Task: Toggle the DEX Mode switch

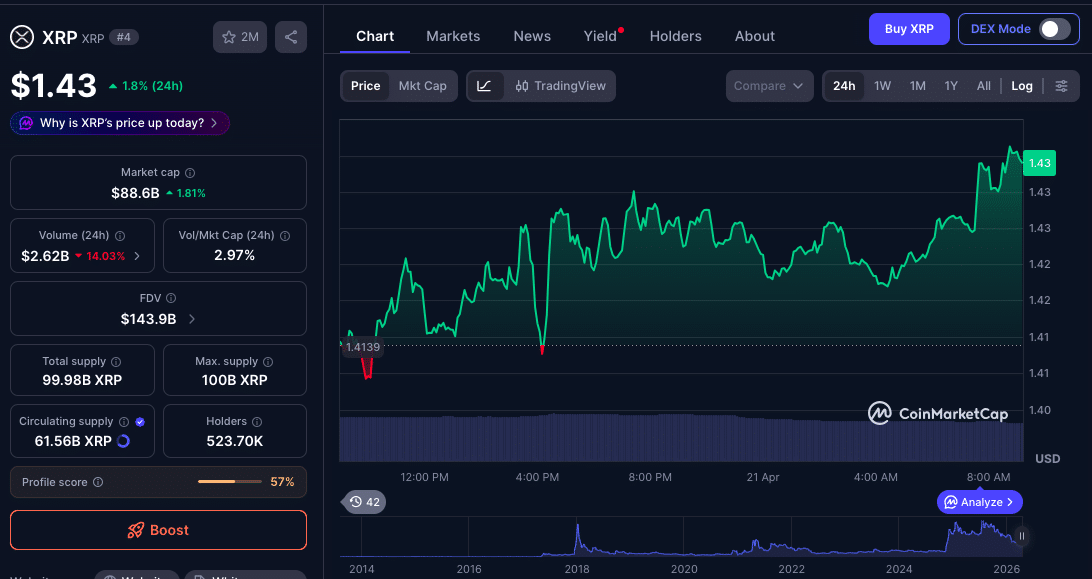Action: [x=1054, y=29]
